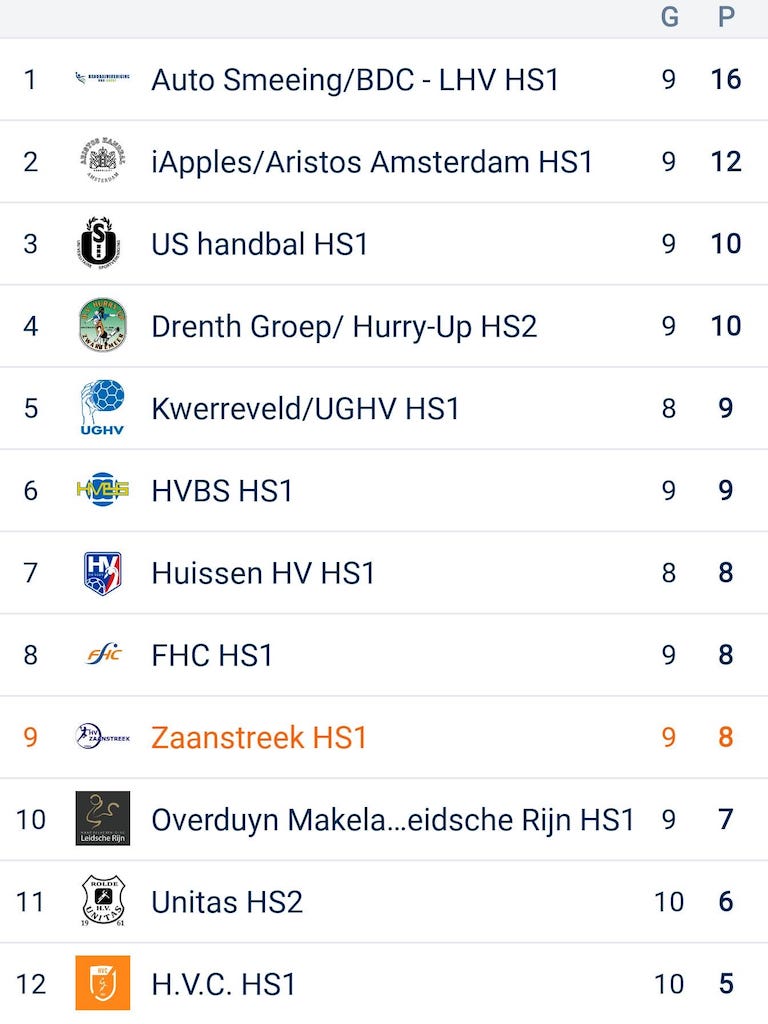Click the Zaanstreek team logo

(102, 737)
